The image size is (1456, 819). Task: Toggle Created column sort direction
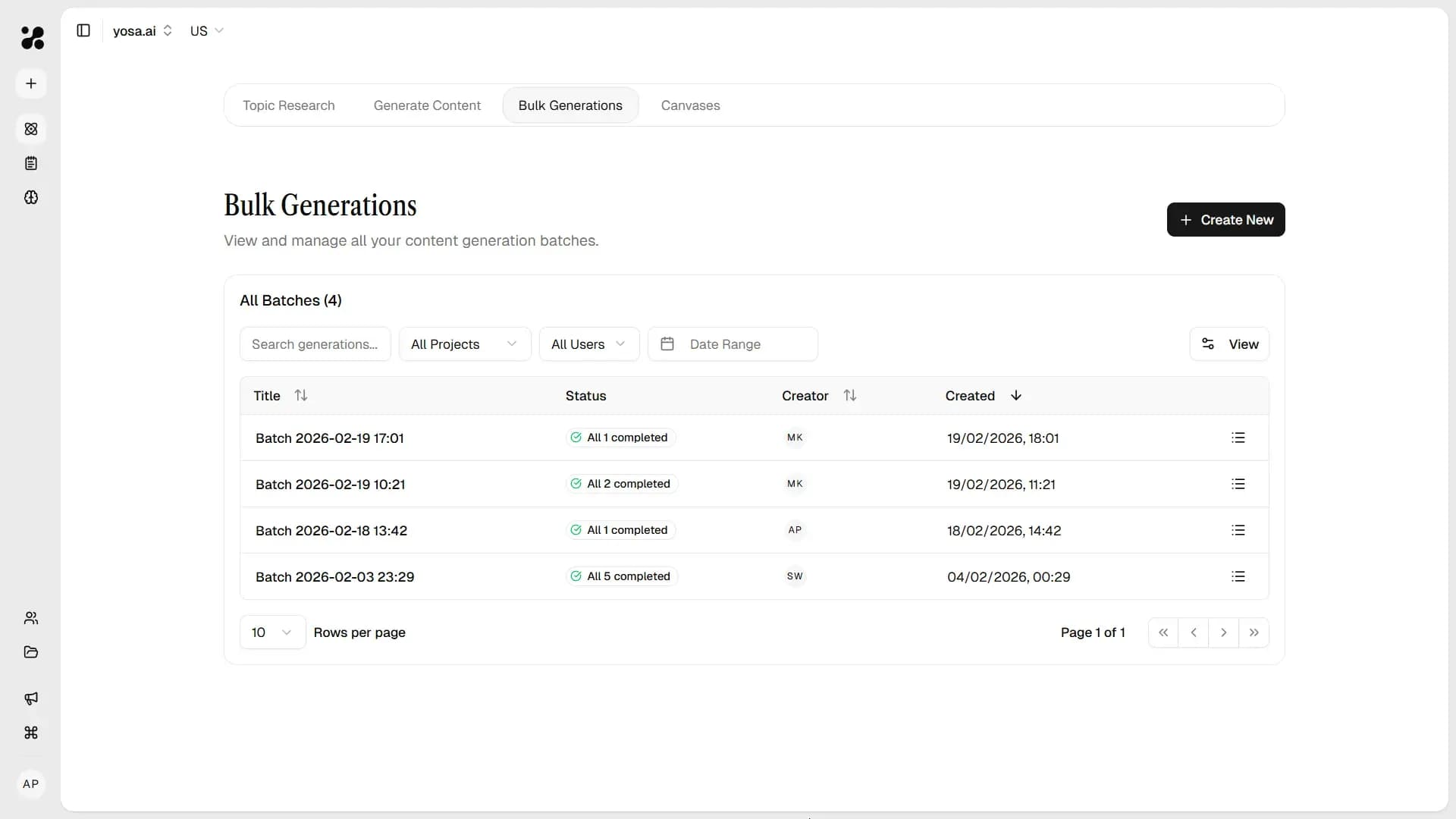pos(1015,395)
